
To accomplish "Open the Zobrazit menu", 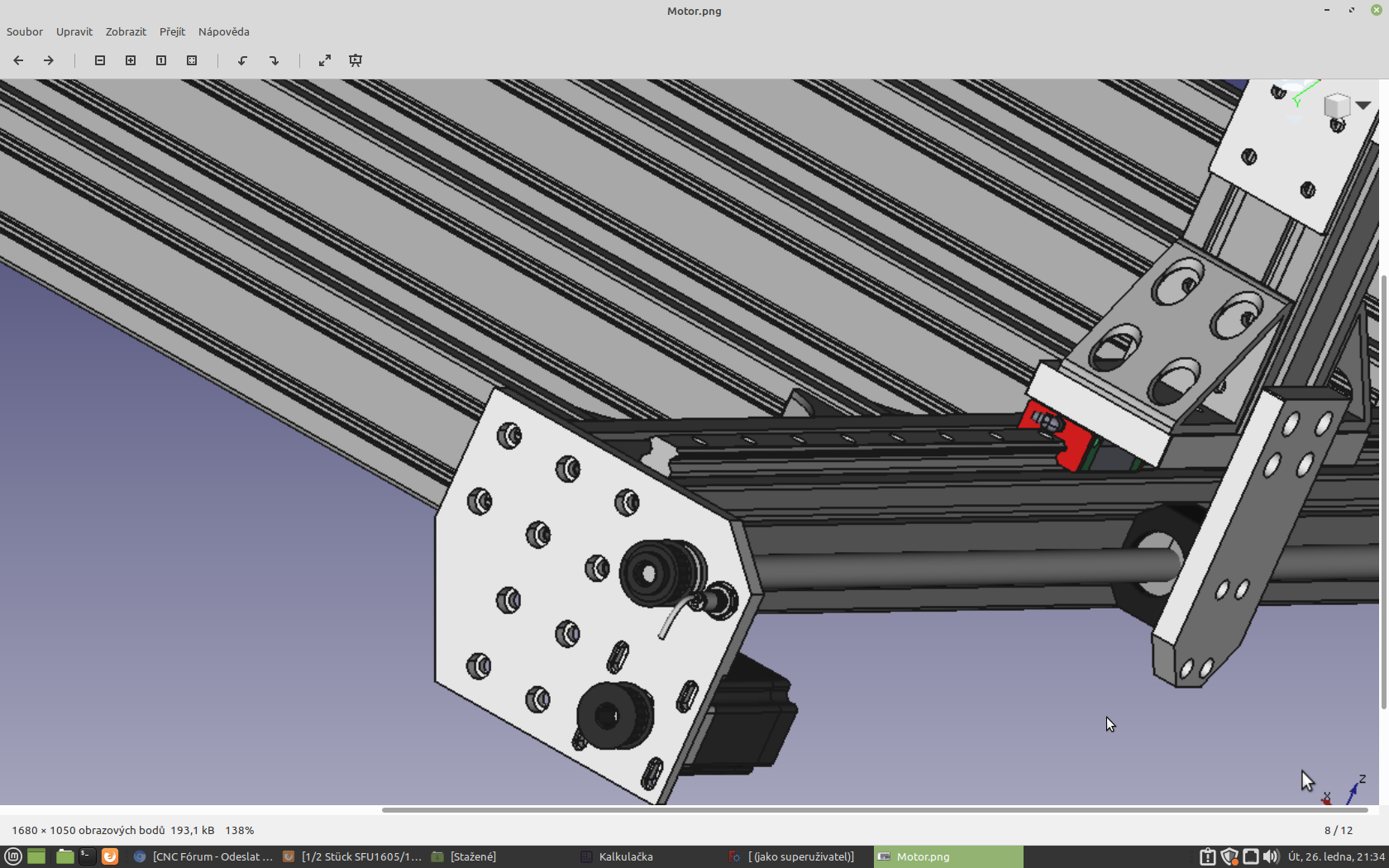I will tap(126, 31).
